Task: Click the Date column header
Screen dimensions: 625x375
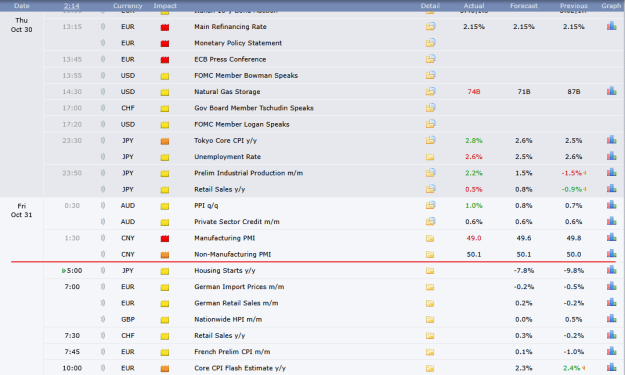Action: [x=22, y=6]
